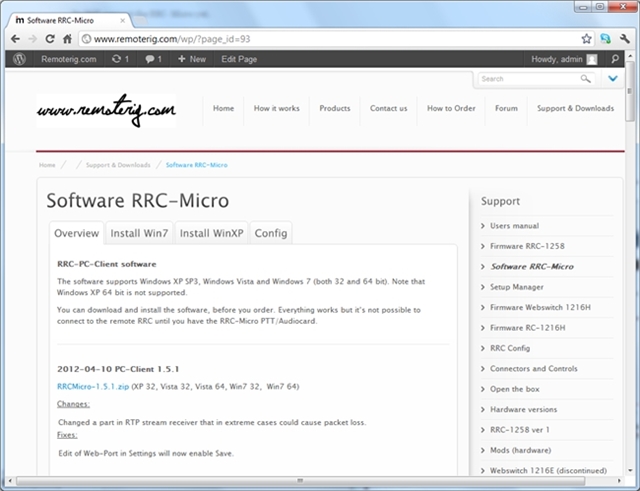640x491 pixels.
Task: Open the Chrome wrench settings menu
Action: pyautogui.click(x=624, y=39)
